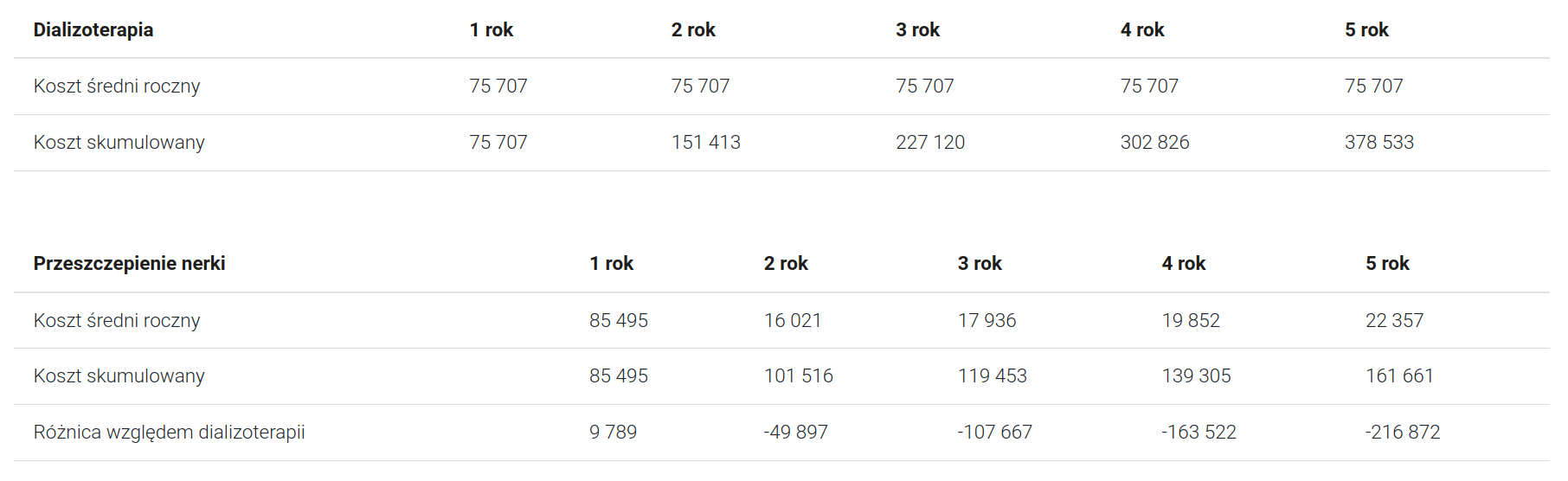Select the difference value -163 522
Viewport: 1568px width, 481px height.
coord(1198,432)
